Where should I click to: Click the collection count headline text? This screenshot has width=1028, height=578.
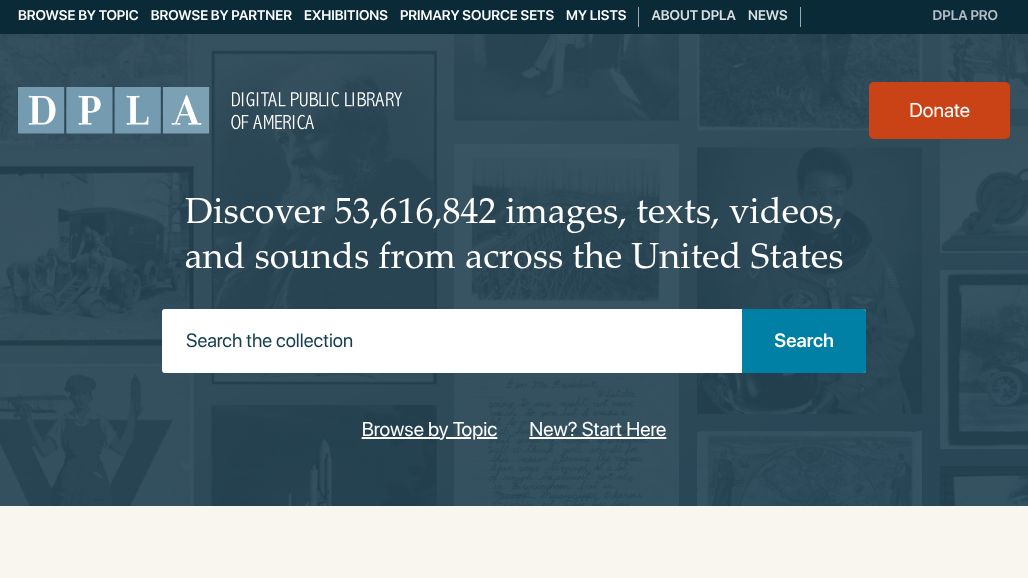[513, 232]
